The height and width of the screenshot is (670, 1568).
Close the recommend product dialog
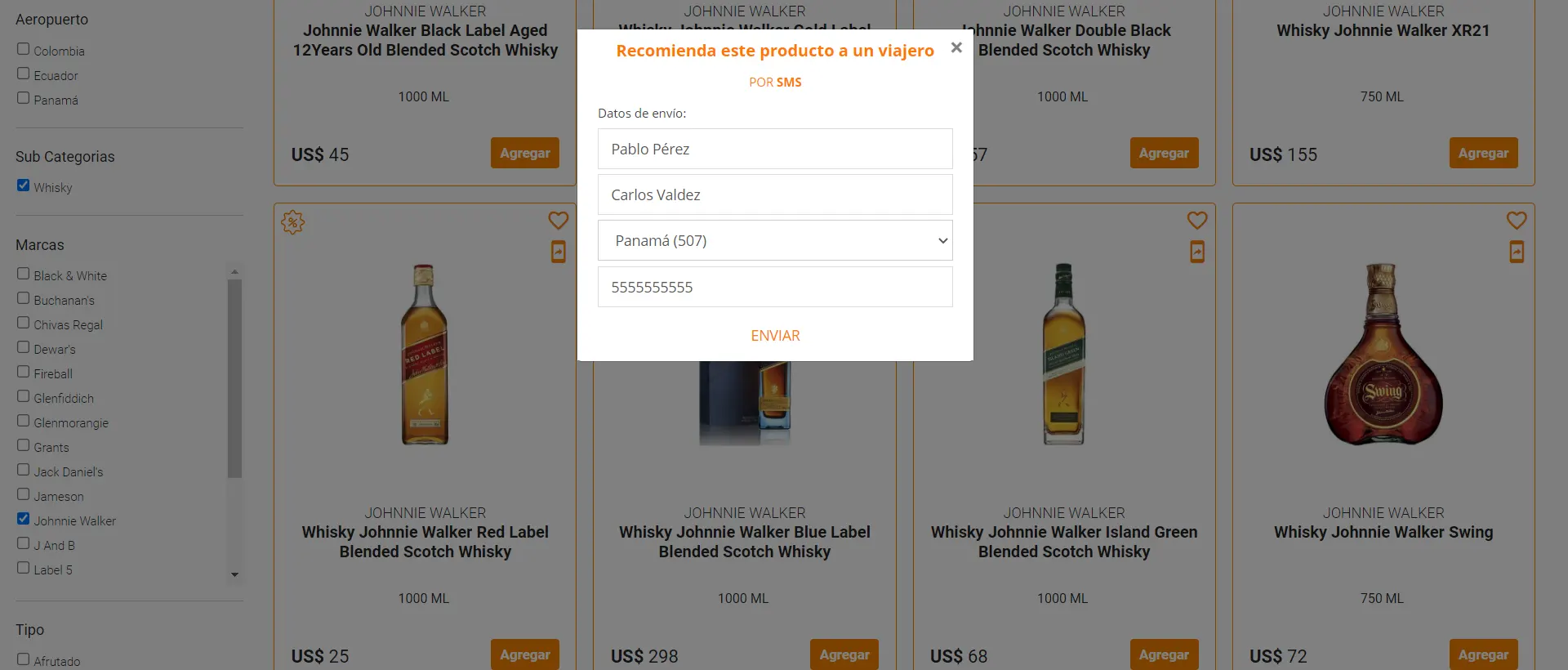[956, 48]
